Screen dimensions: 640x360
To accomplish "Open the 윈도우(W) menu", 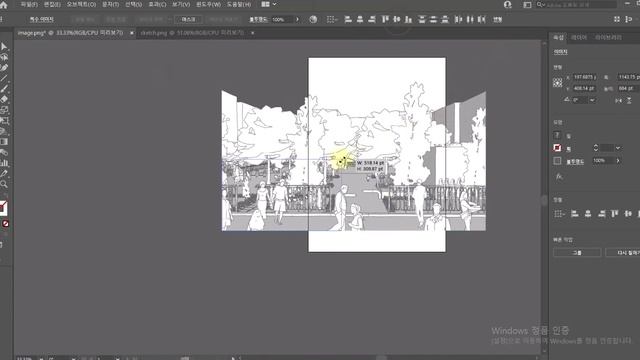I will pyautogui.click(x=208, y=4).
